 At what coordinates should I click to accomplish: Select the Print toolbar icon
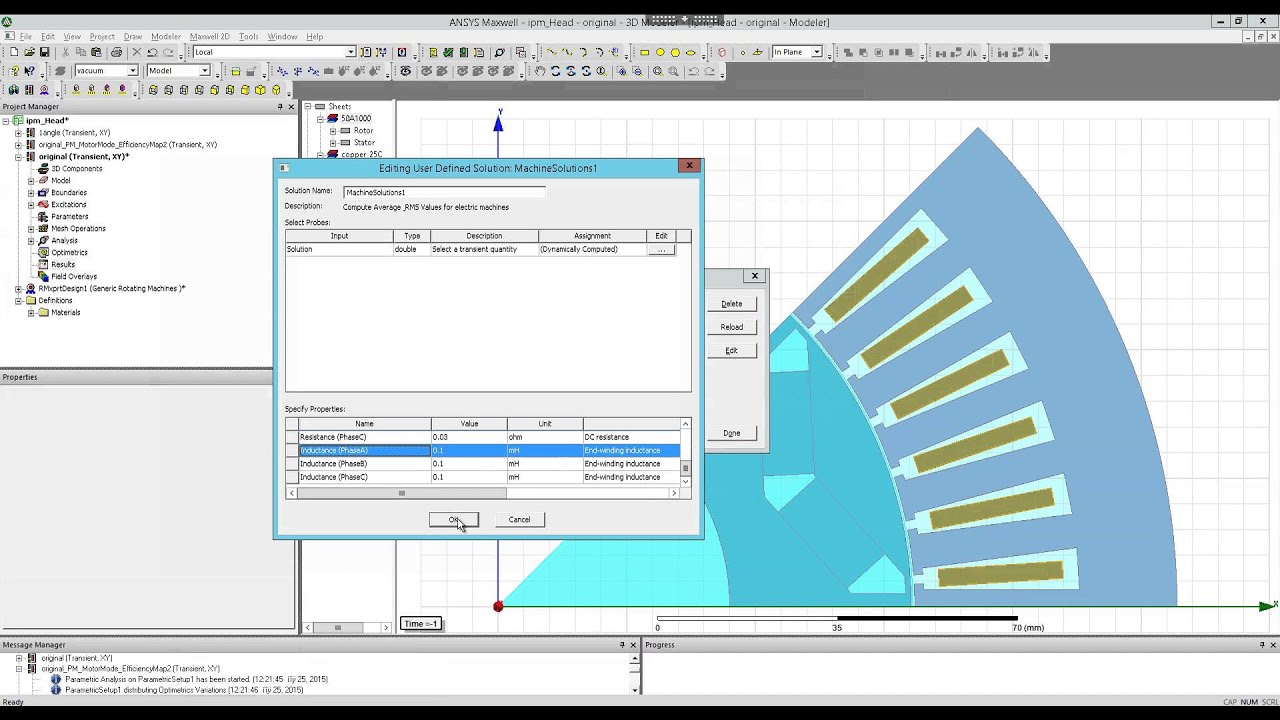(x=116, y=52)
